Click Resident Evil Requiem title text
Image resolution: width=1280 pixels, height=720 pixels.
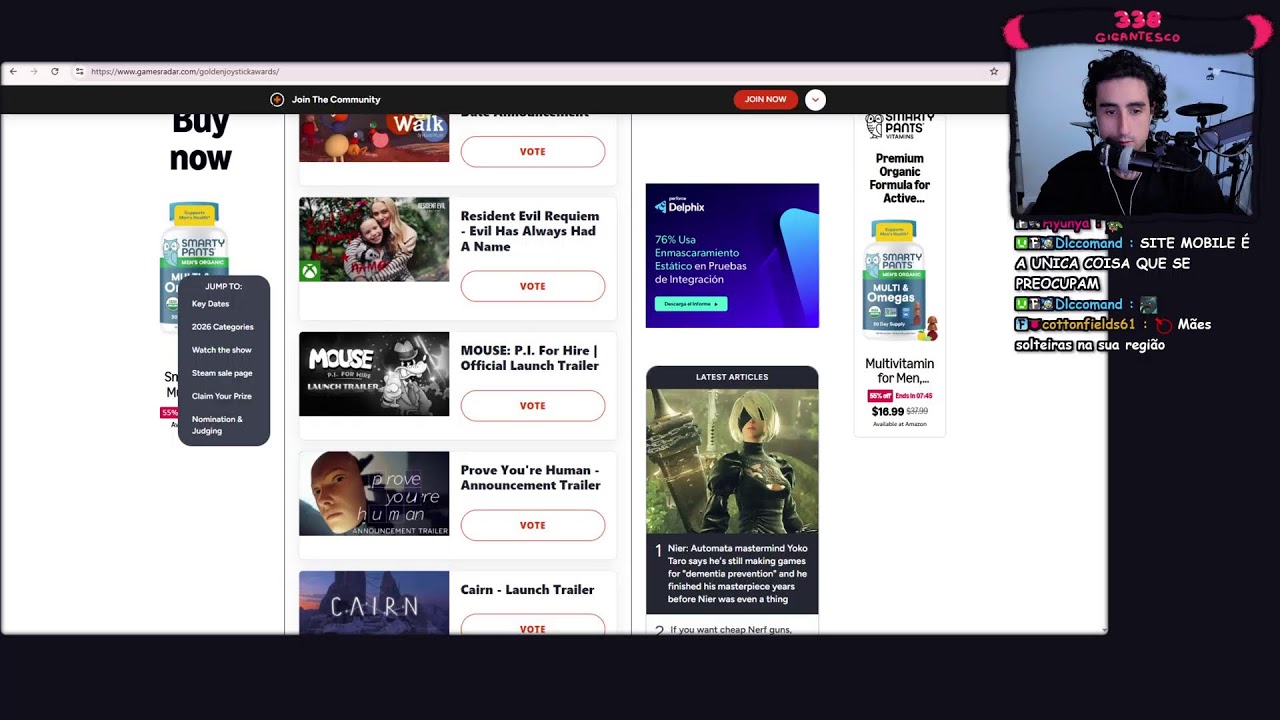pyautogui.click(x=530, y=231)
